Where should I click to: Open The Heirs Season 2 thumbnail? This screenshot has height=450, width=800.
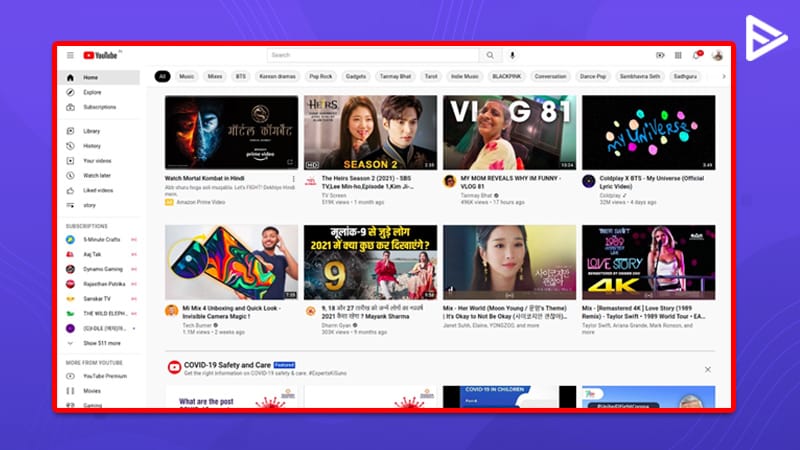coord(370,132)
